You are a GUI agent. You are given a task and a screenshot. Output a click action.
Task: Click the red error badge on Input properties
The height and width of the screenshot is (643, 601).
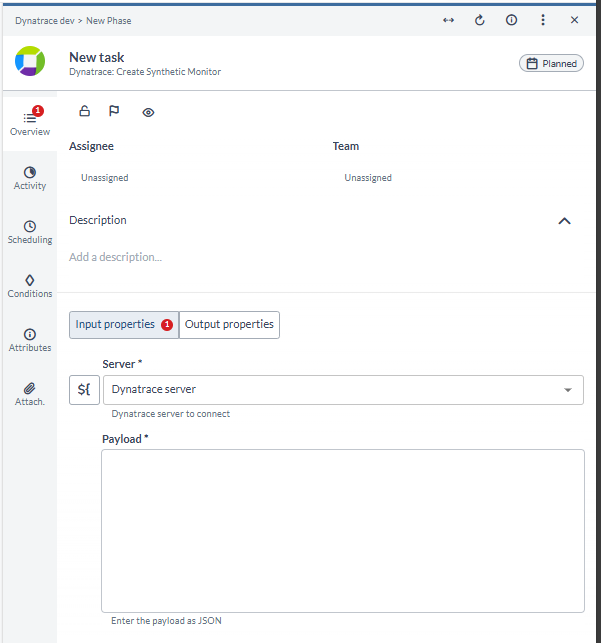[x=167, y=325]
